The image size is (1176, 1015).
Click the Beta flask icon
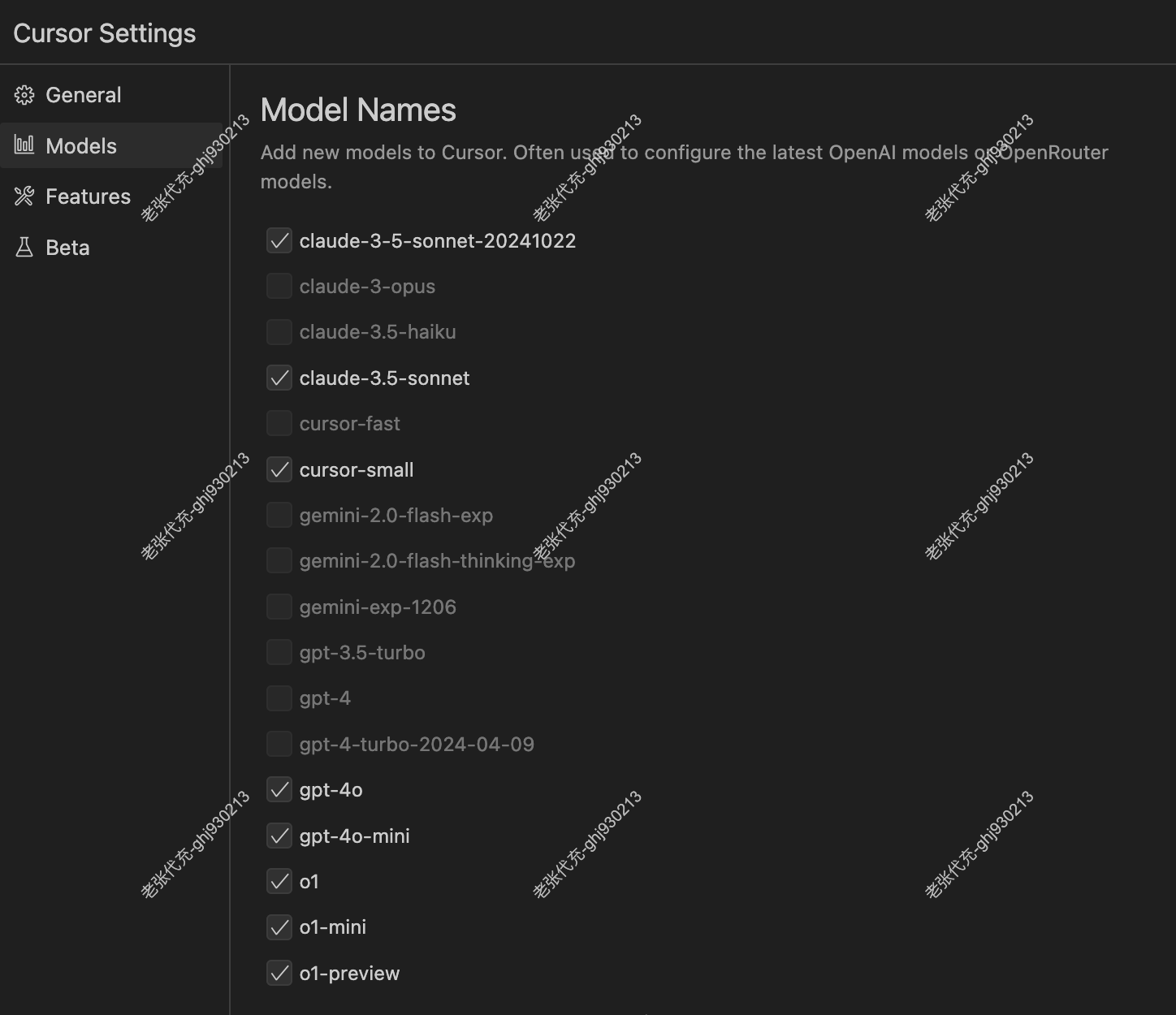(x=24, y=247)
